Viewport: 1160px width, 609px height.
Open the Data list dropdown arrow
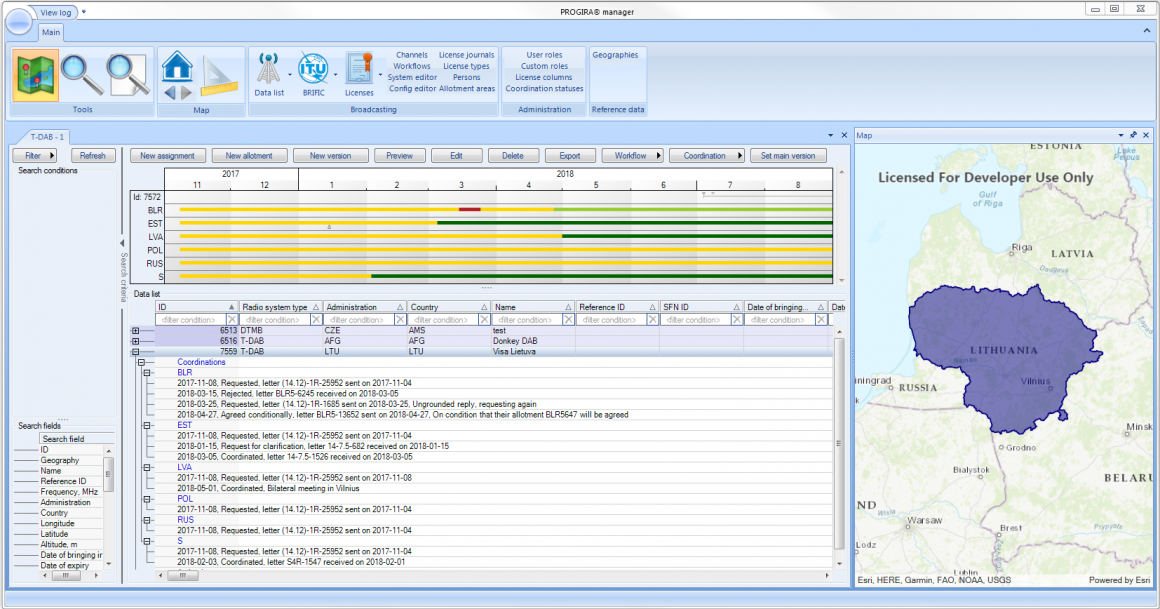tap(289, 75)
